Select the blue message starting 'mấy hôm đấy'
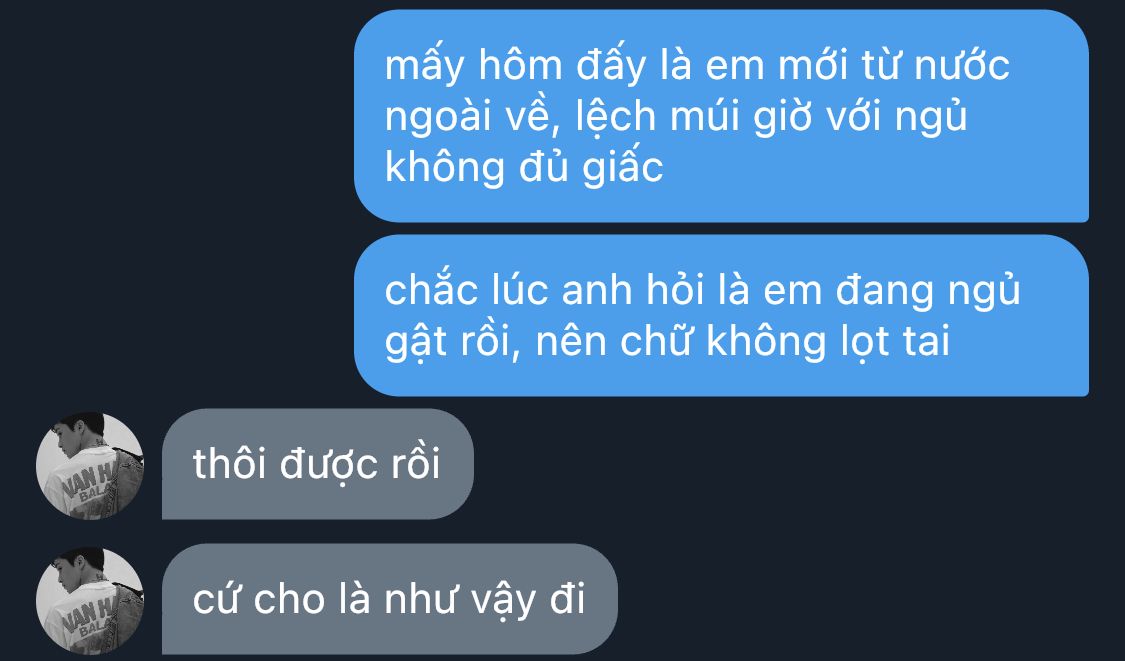The height and width of the screenshot is (661, 1125). point(721,116)
